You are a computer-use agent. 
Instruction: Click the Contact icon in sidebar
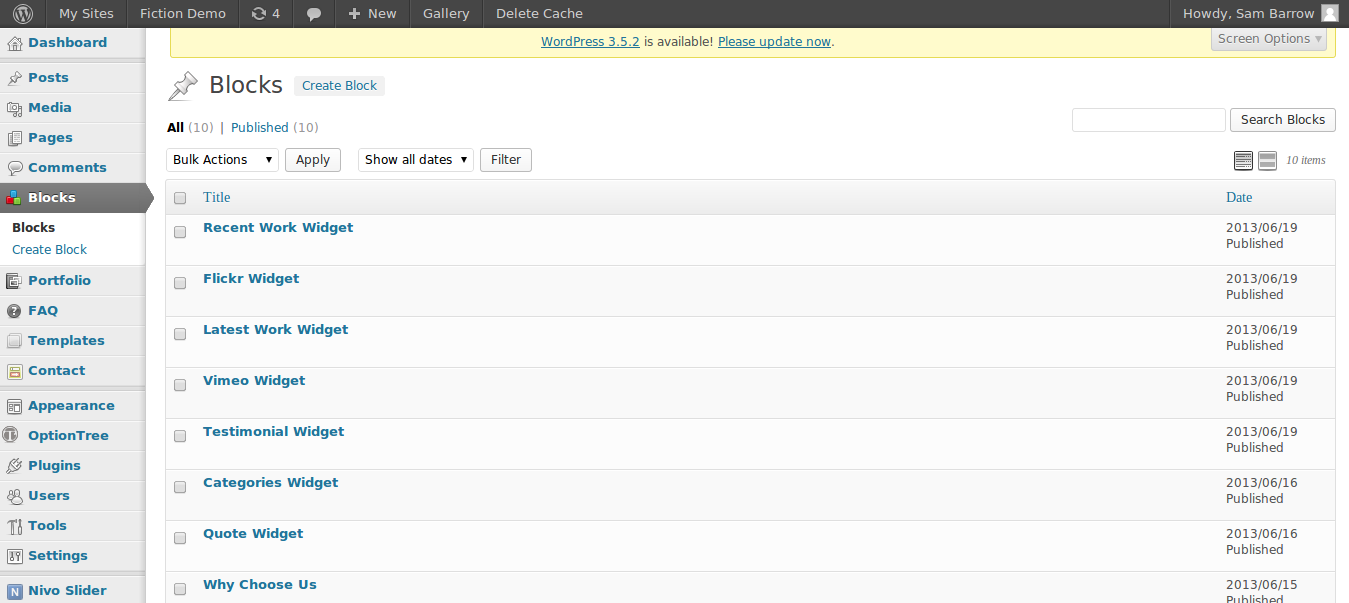[x=14, y=371]
